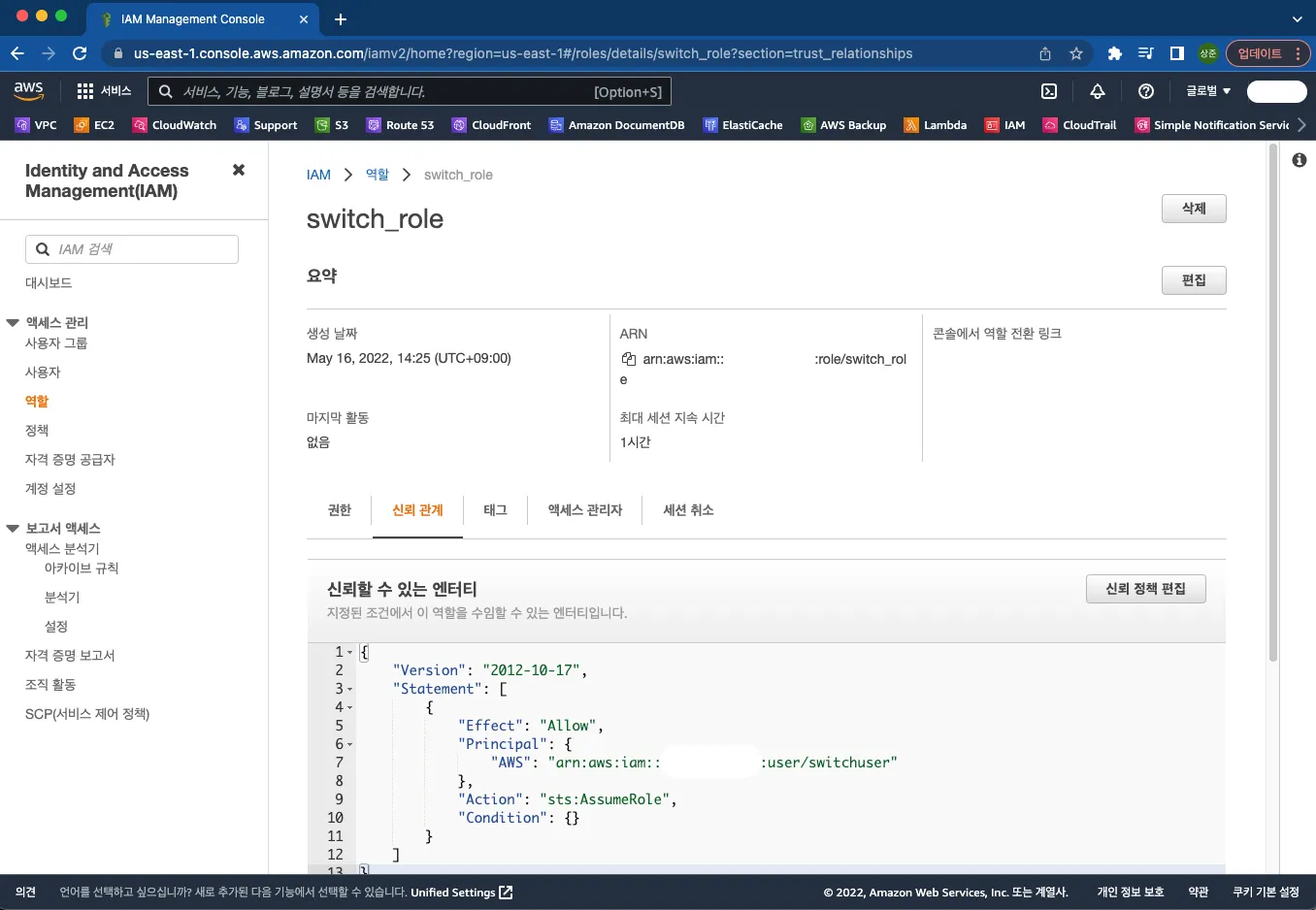The height and width of the screenshot is (910, 1316).
Task: Launch AWS CloudShell from top bar
Action: pyautogui.click(x=1049, y=91)
